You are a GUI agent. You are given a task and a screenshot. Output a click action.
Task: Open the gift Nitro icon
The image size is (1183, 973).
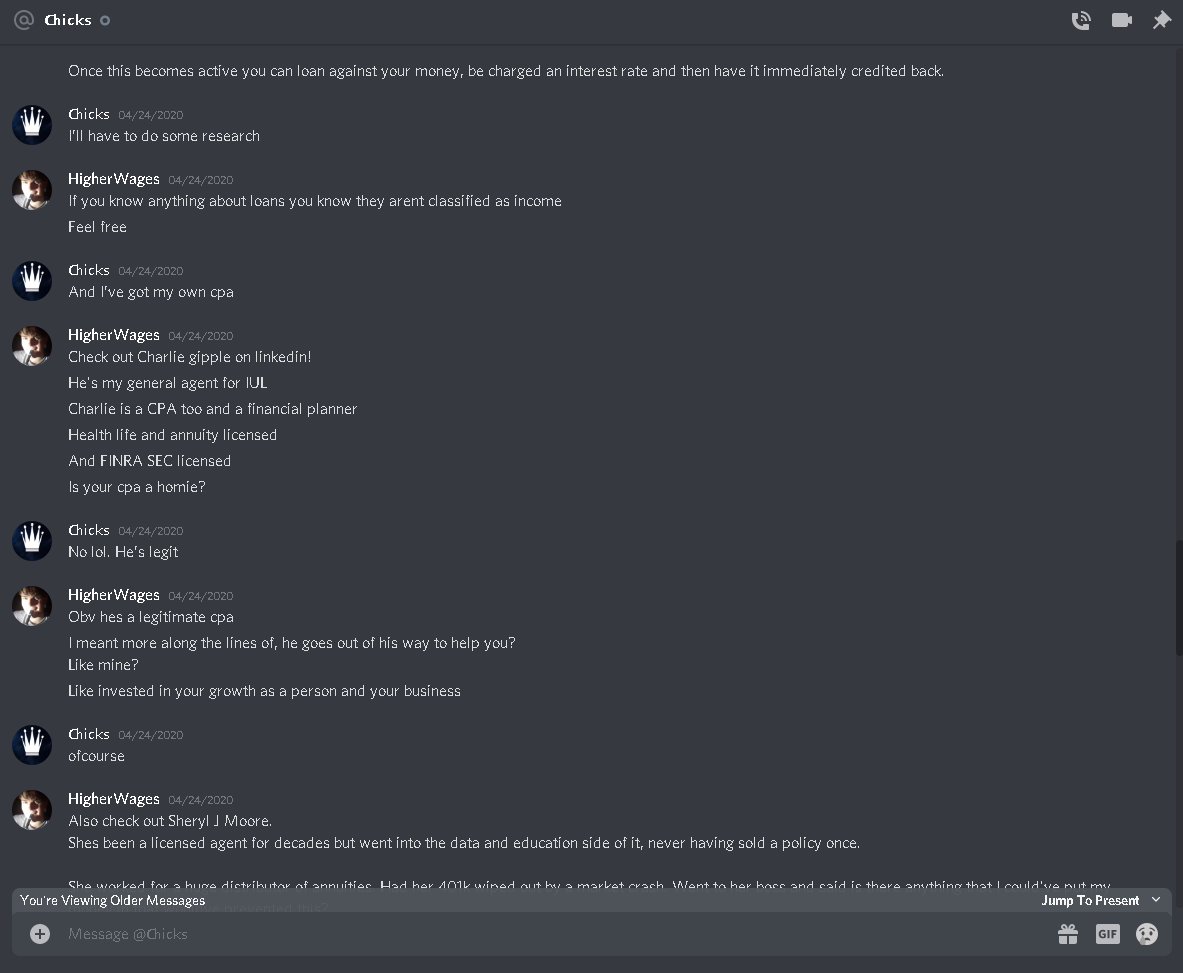point(1068,935)
